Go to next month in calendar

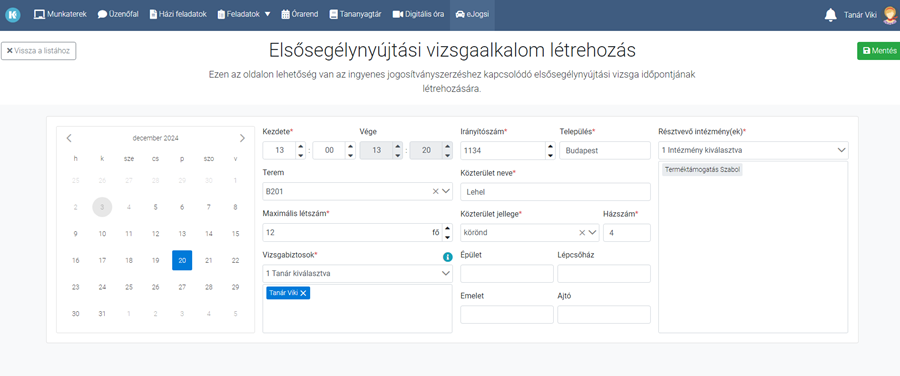click(242, 138)
